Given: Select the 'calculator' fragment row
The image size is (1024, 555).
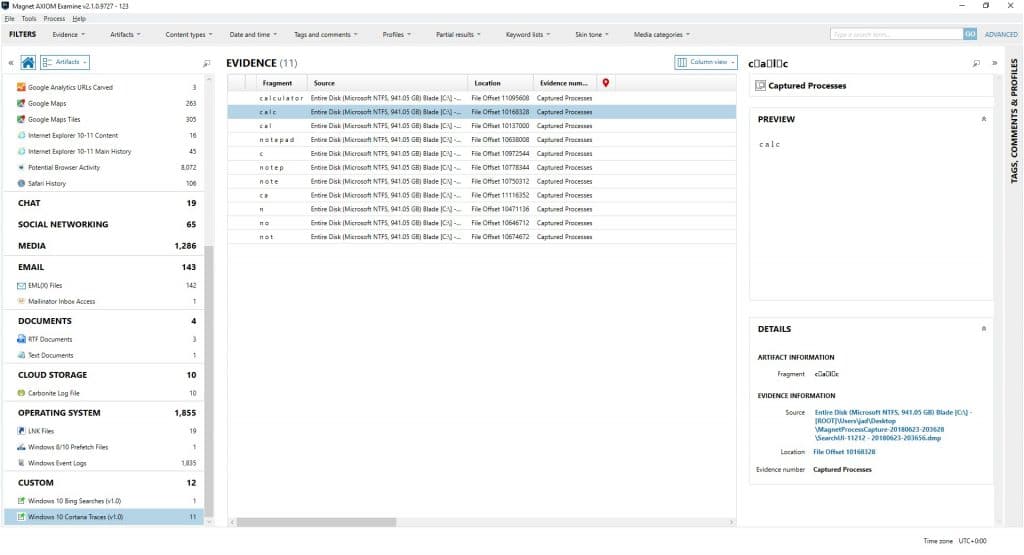Looking at the screenshot, I should coord(482,98).
